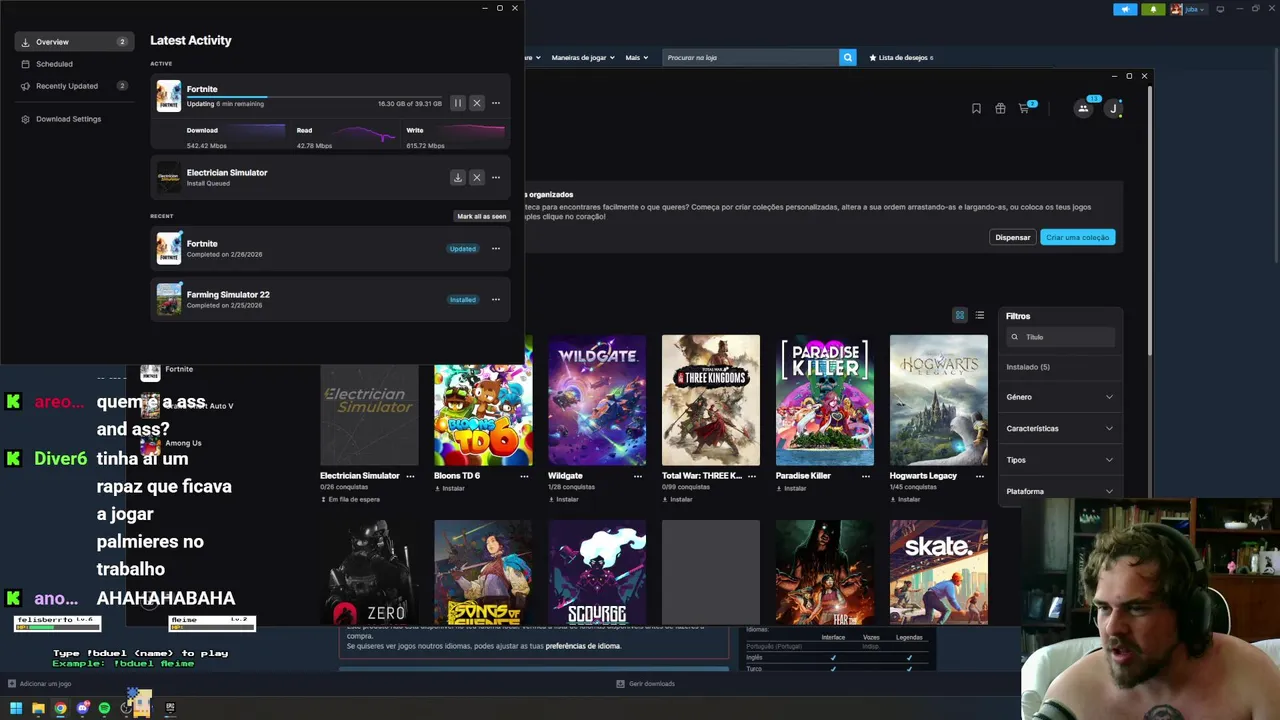Open Steam announcements megaphone button
The width and height of the screenshot is (1280, 720).
click(x=1125, y=9)
